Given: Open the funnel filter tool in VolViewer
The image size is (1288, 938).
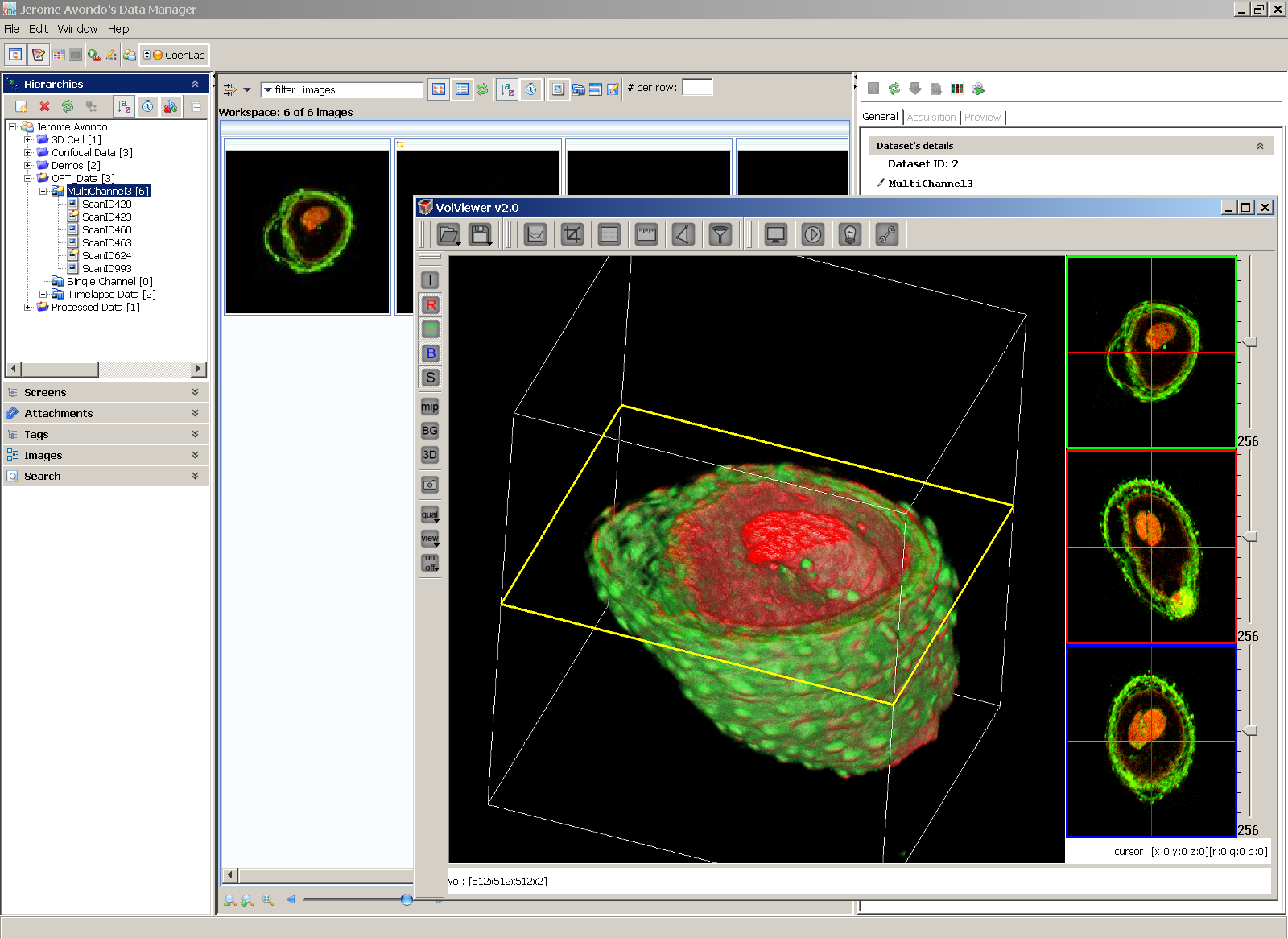Looking at the screenshot, I should pyautogui.click(x=720, y=234).
